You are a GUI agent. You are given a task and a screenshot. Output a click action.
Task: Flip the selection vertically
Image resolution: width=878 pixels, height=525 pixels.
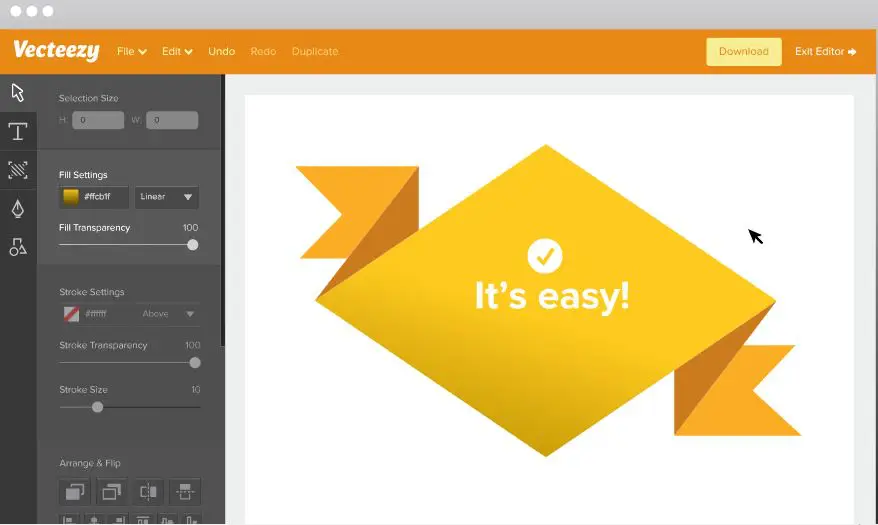tap(184, 491)
